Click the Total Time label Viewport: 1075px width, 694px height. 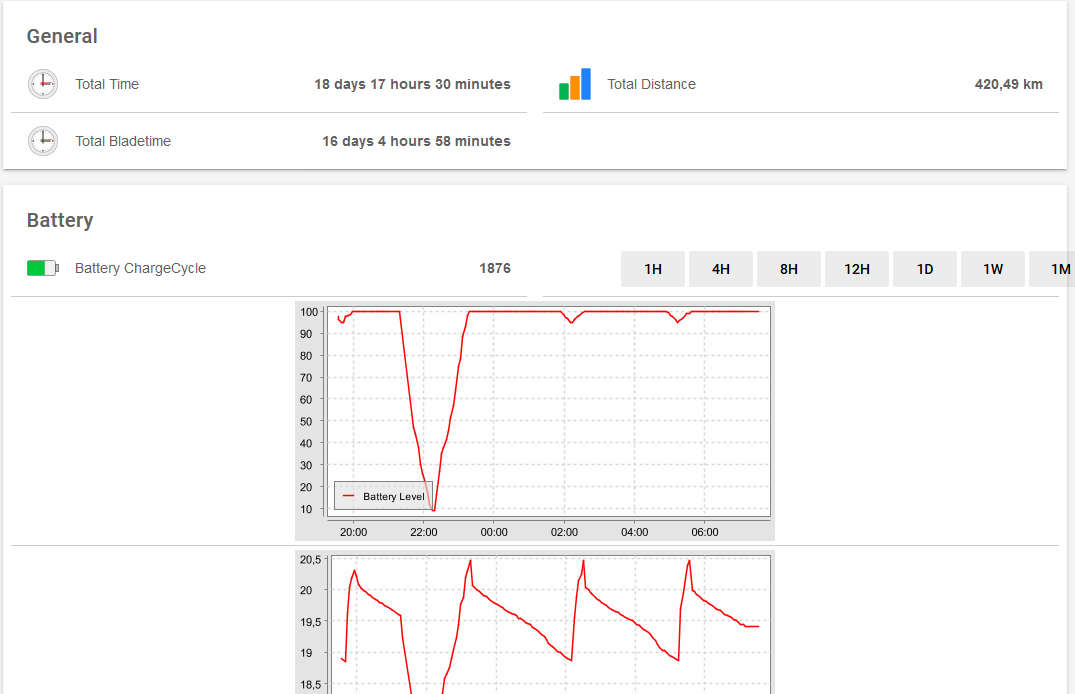tap(107, 84)
